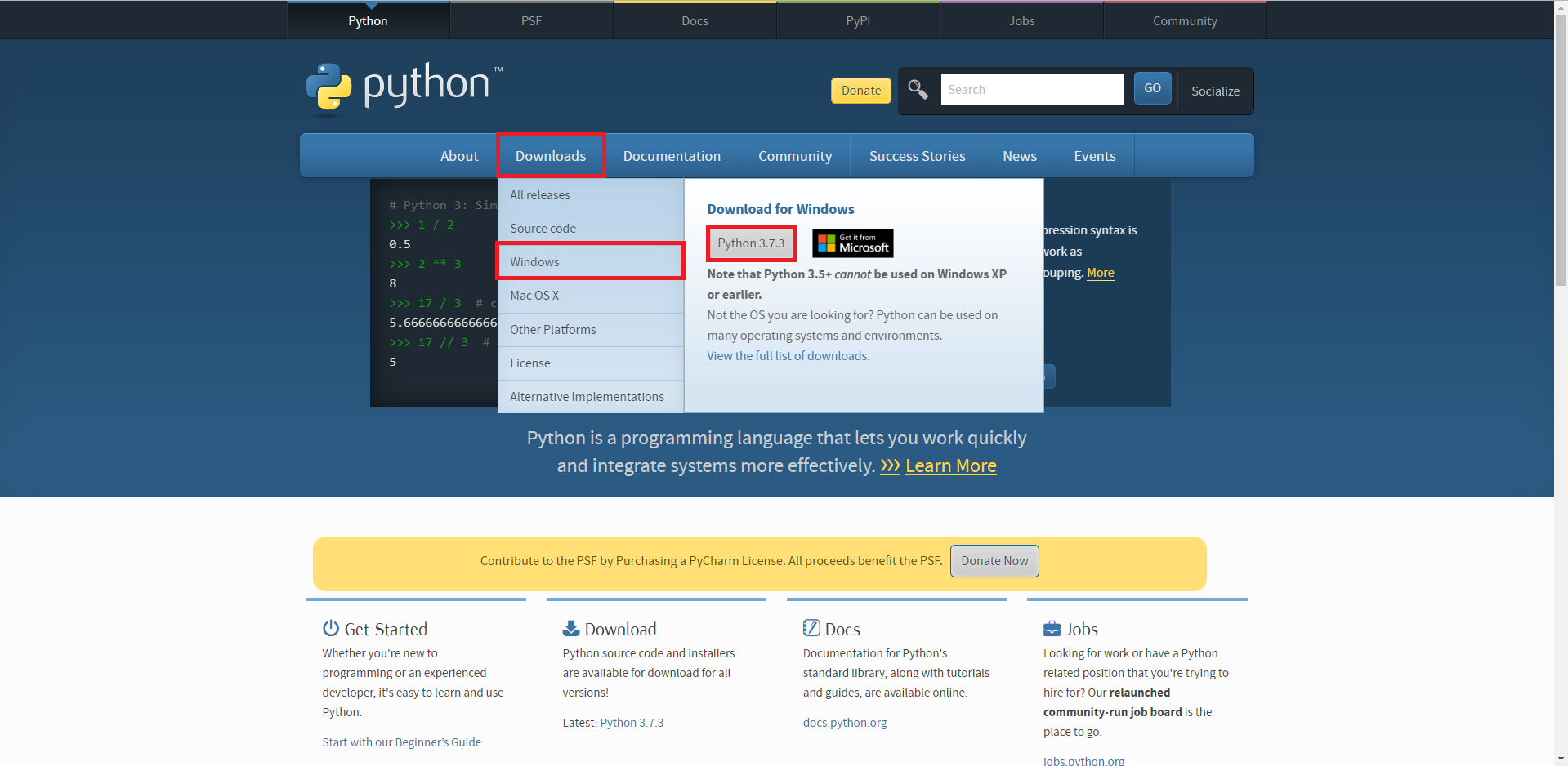Select Windows in Downloads menu

(x=590, y=262)
